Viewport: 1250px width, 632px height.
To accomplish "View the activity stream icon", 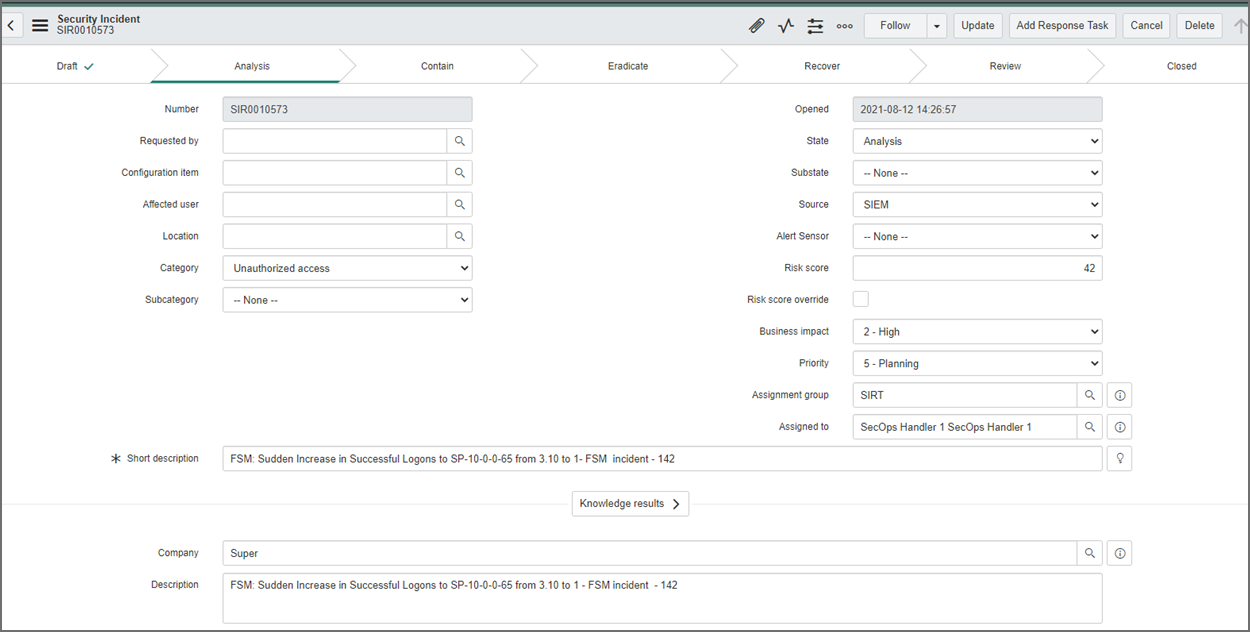I will (786, 25).
